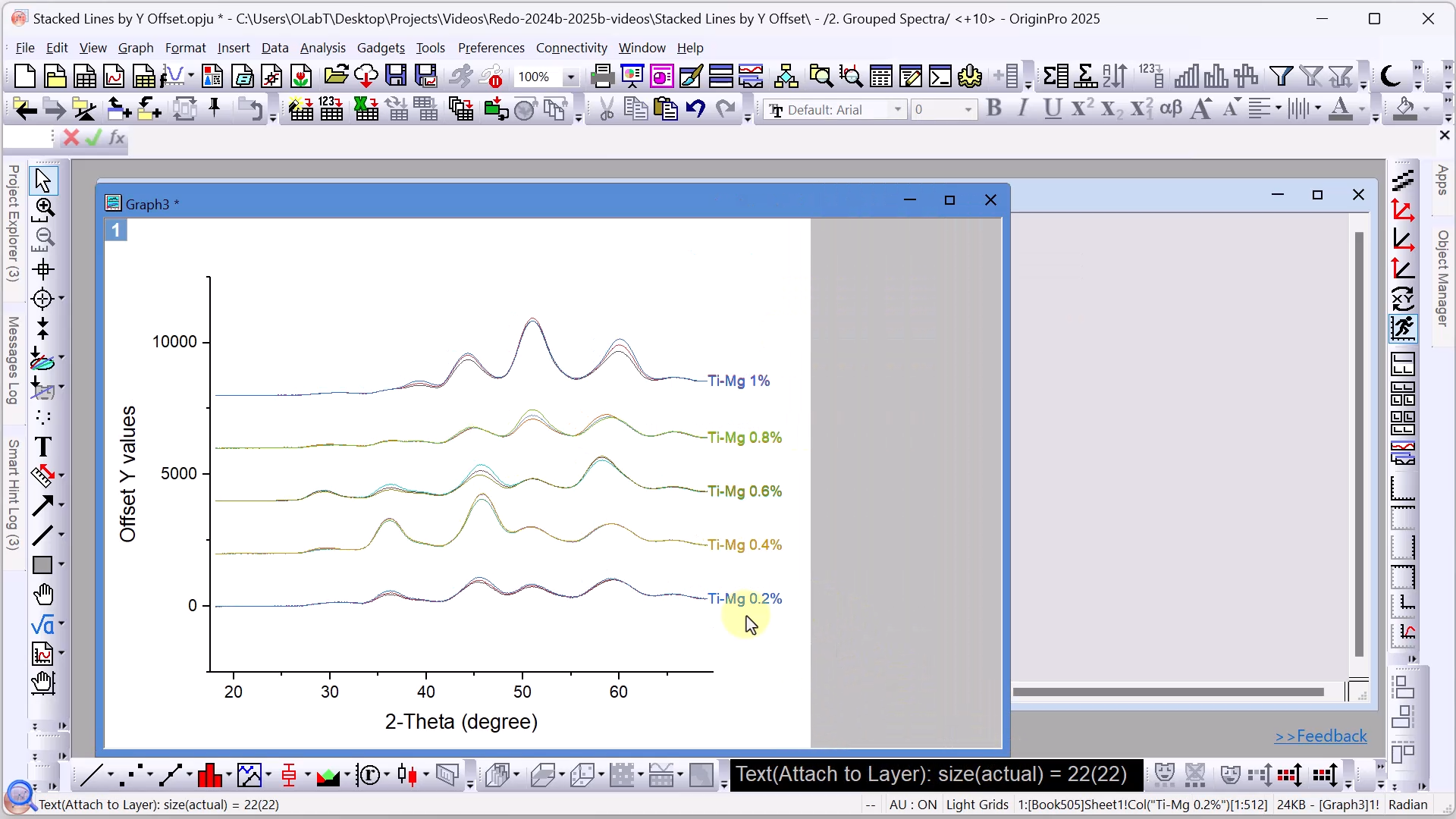Select the Arrow drawing tool

coord(43,506)
